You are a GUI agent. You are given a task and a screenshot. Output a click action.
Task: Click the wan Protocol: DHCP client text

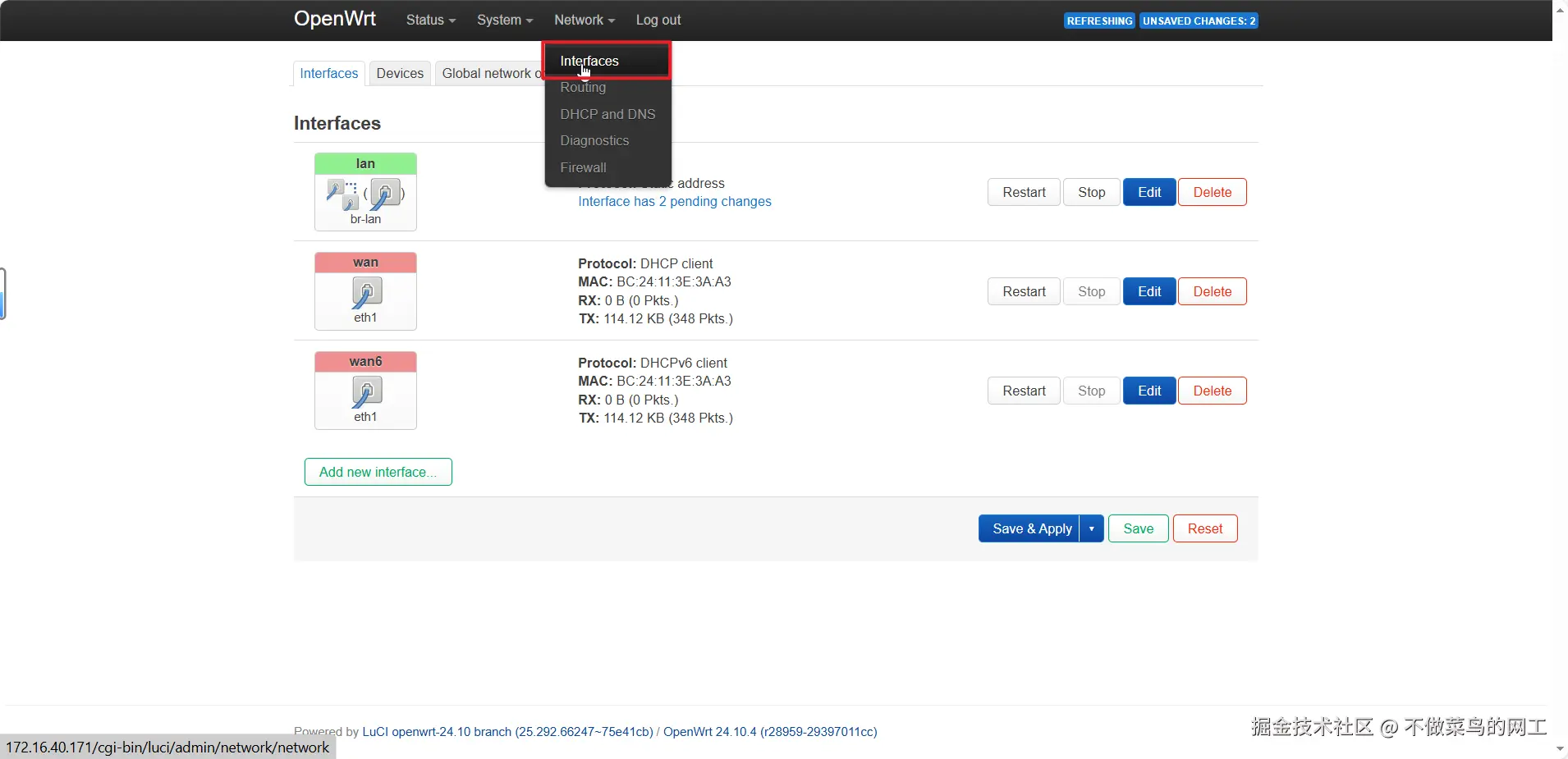coord(645,263)
